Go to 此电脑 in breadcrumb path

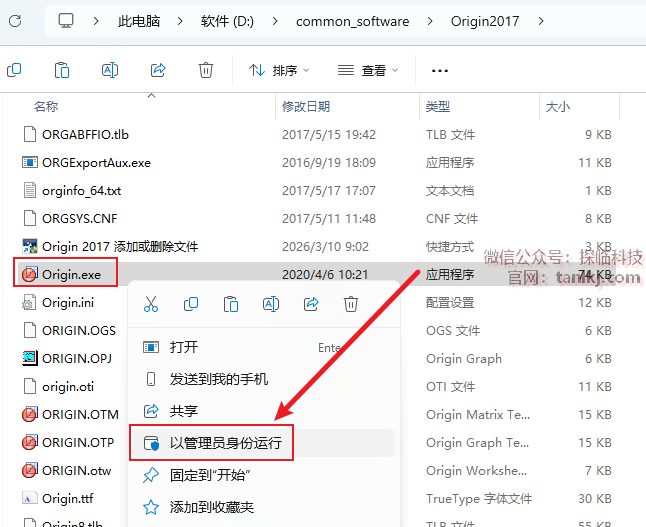click(x=139, y=21)
